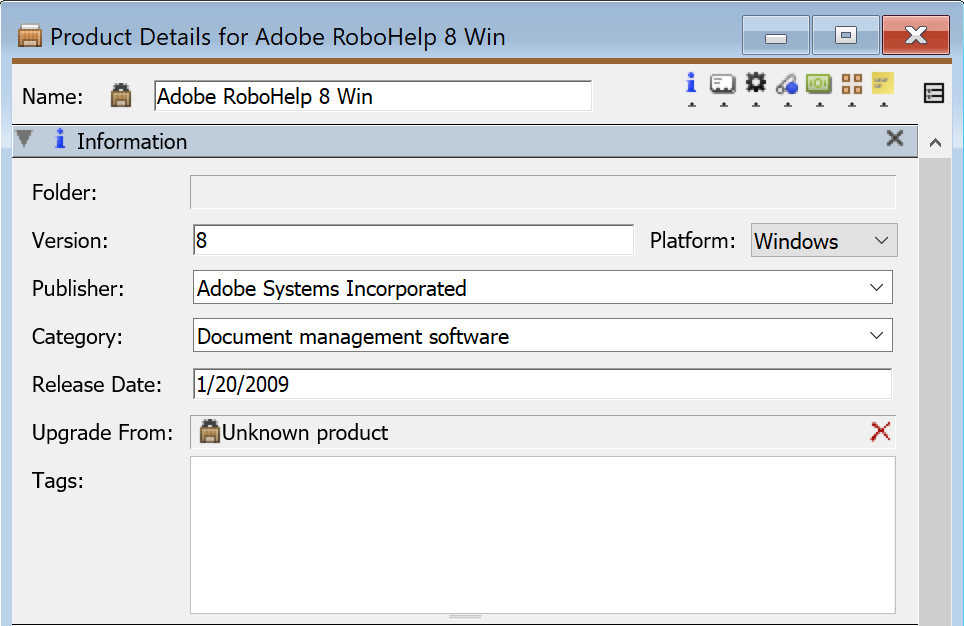Screen dimensions: 964x626
Task: Click the license card icon in toolbar
Action: point(723,84)
